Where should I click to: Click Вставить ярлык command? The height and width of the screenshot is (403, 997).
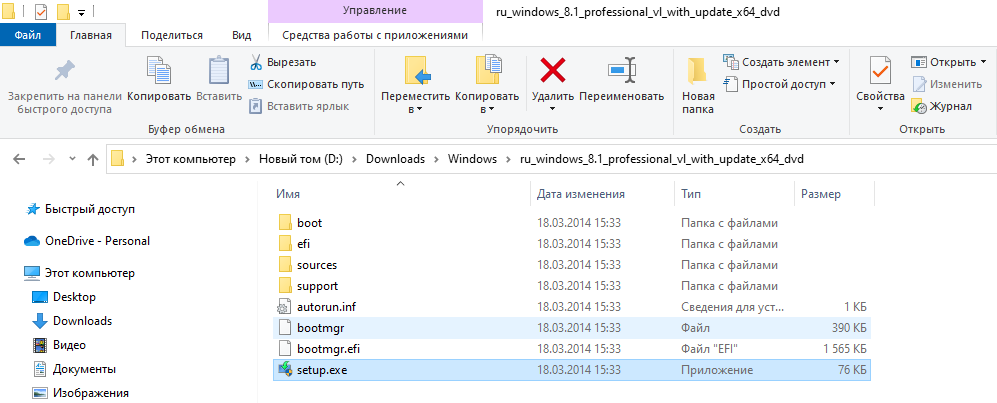point(298,106)
